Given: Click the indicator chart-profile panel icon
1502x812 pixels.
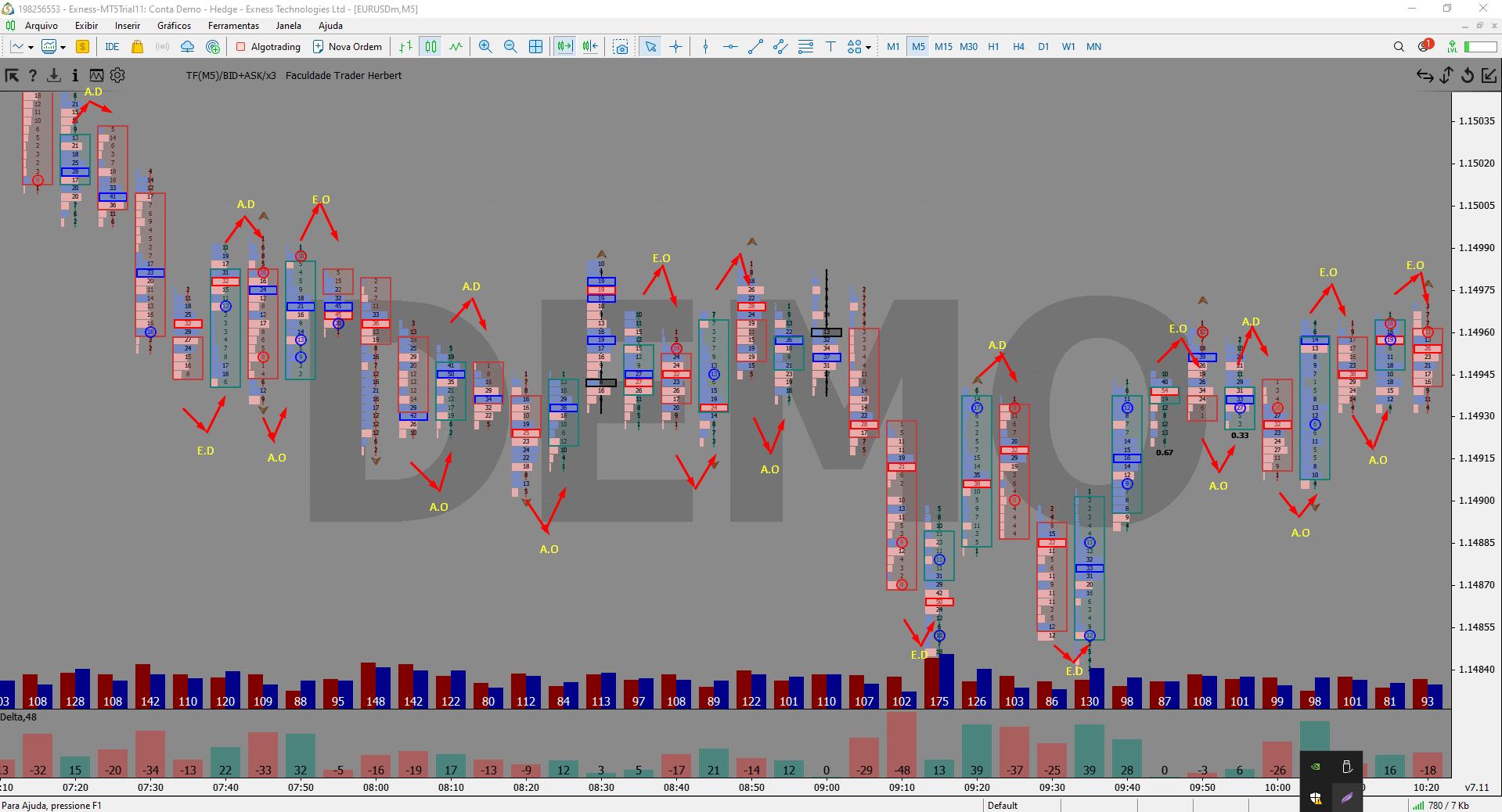Looking at the screenshot, I should pos(96,75).
